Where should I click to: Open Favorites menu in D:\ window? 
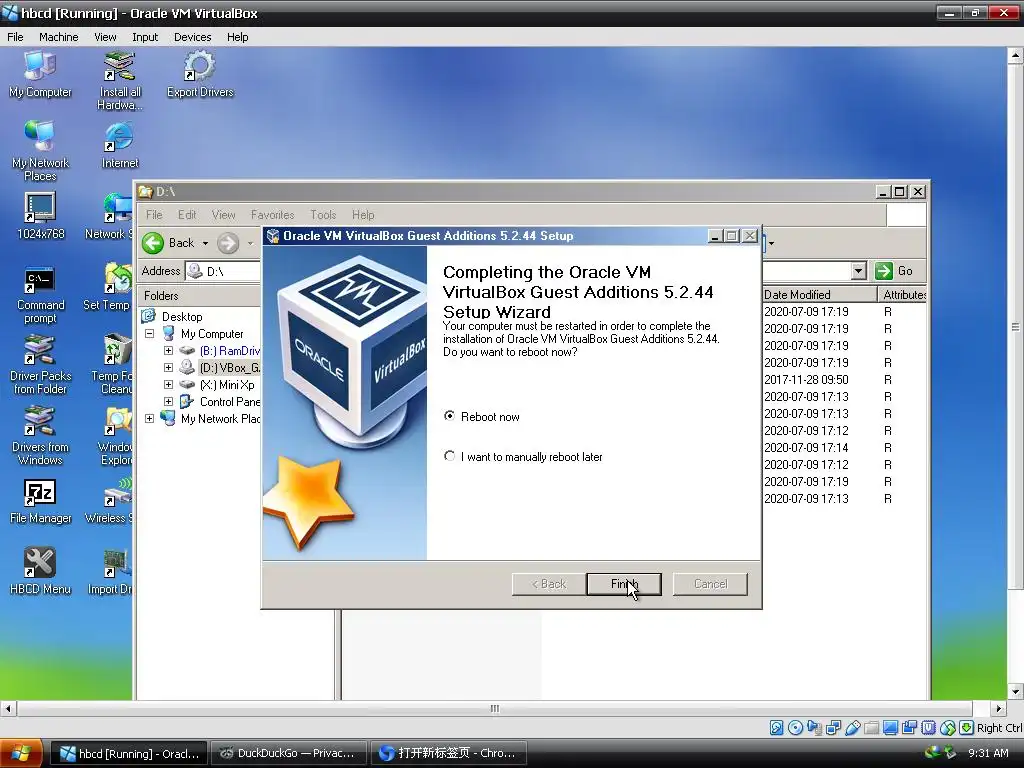272,215
